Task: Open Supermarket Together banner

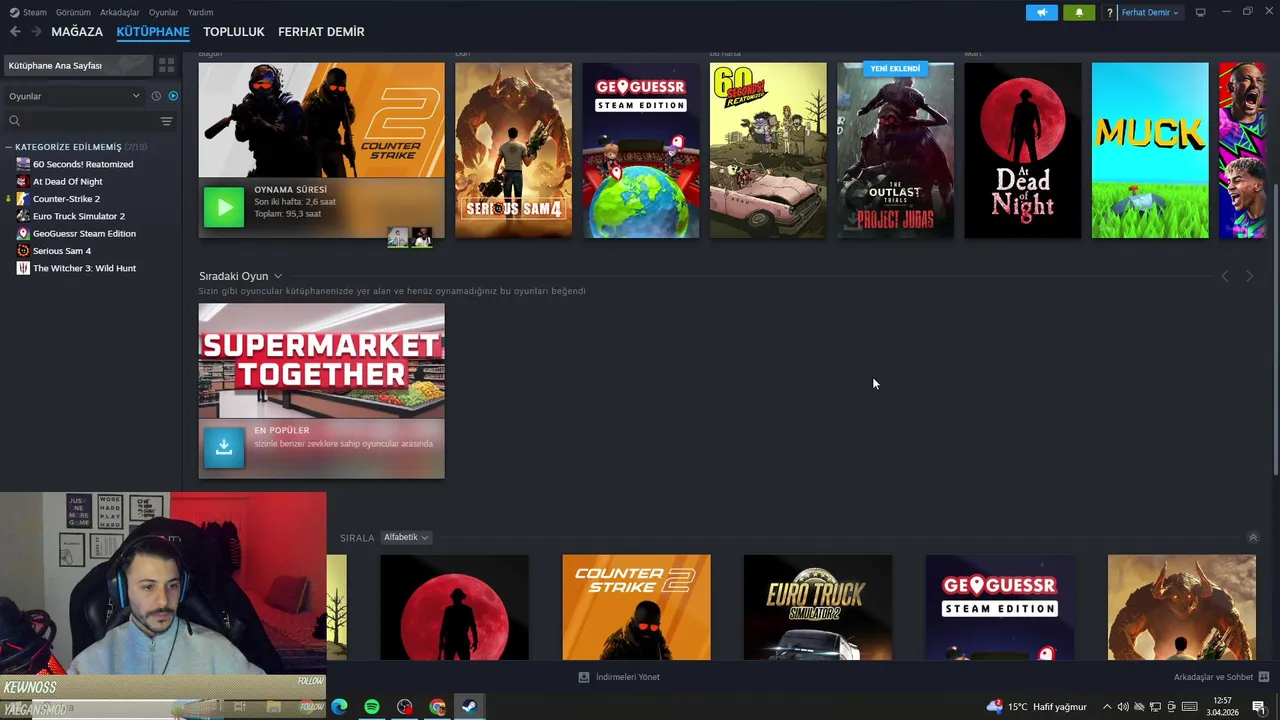Action: (321, 361)
